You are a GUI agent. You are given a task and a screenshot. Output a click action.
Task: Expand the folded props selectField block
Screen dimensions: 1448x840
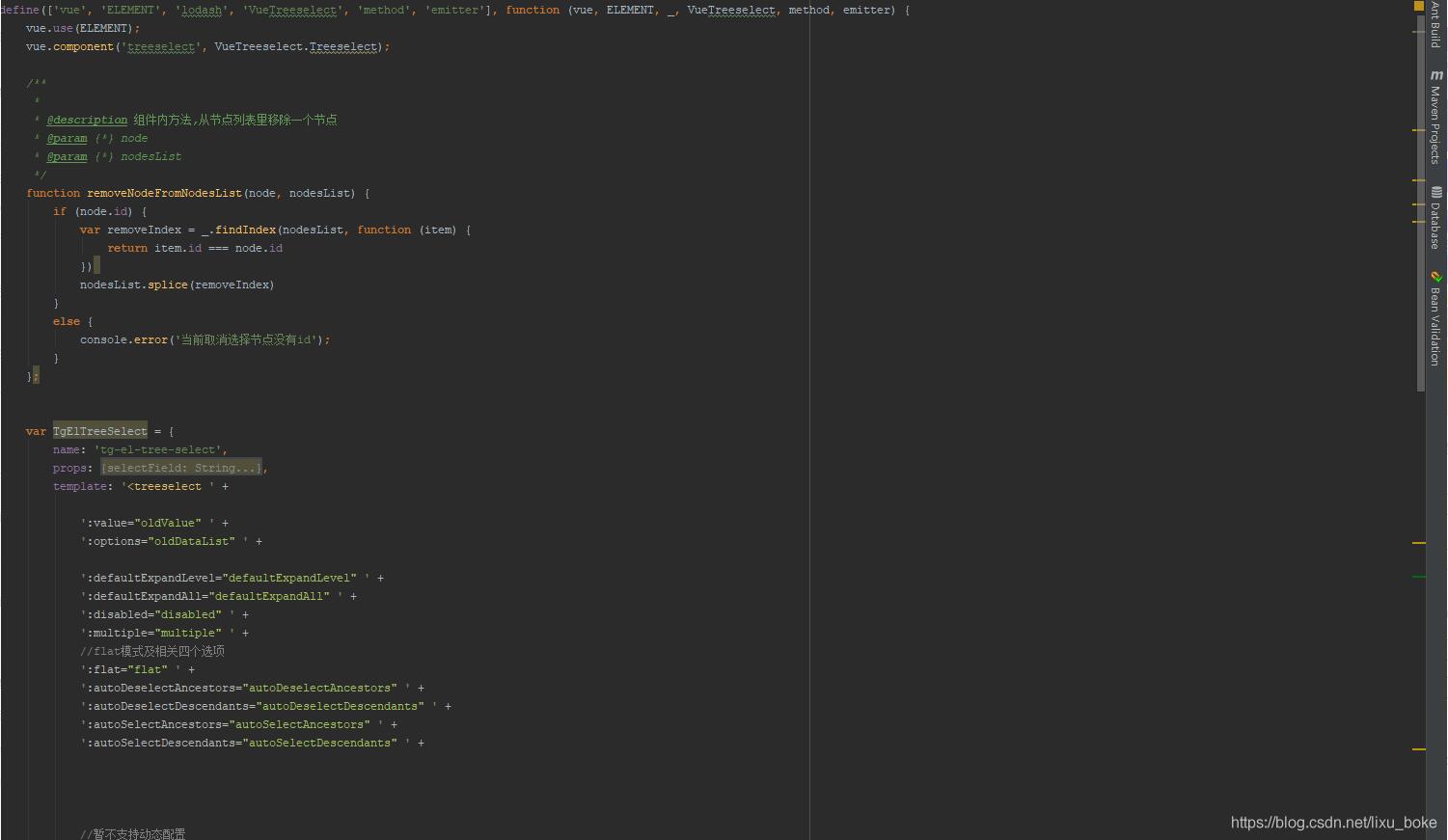181,468
